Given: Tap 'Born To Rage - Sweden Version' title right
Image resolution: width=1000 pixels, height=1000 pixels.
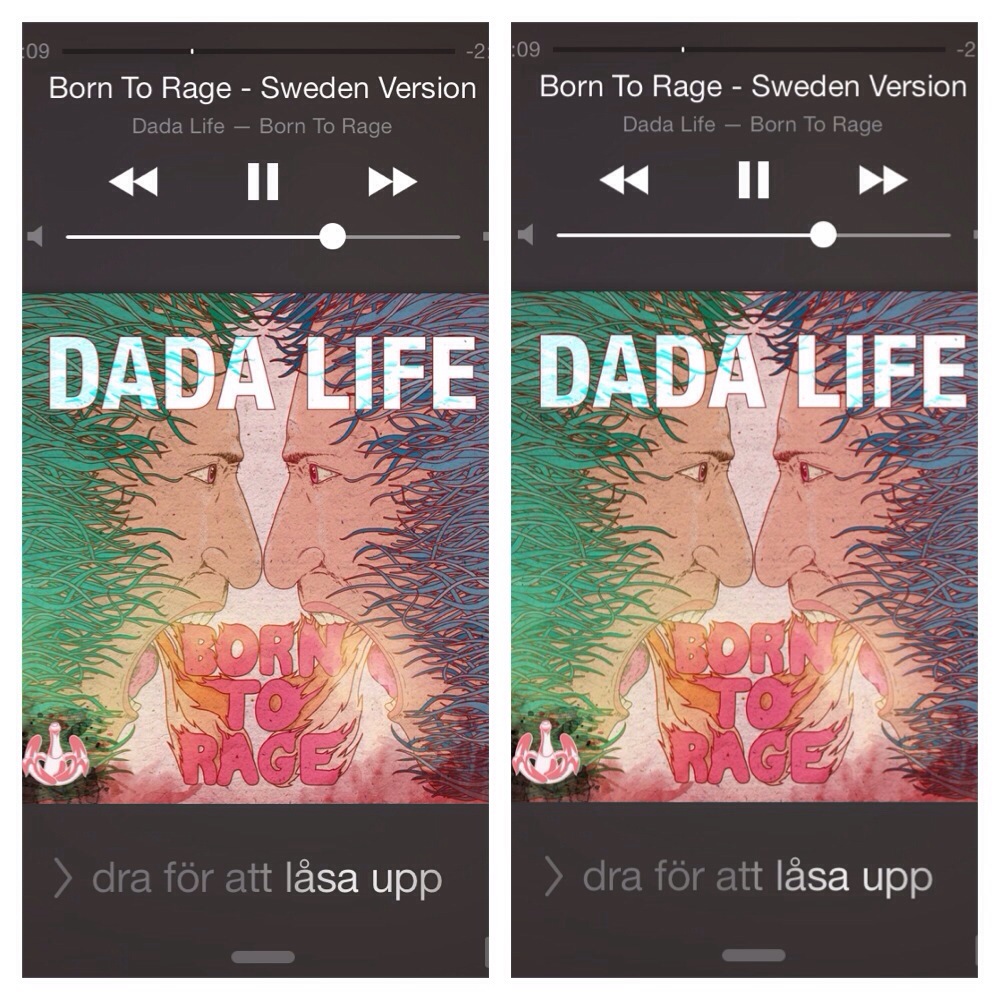Looking at the screenshot, I should tap(753, 87).
